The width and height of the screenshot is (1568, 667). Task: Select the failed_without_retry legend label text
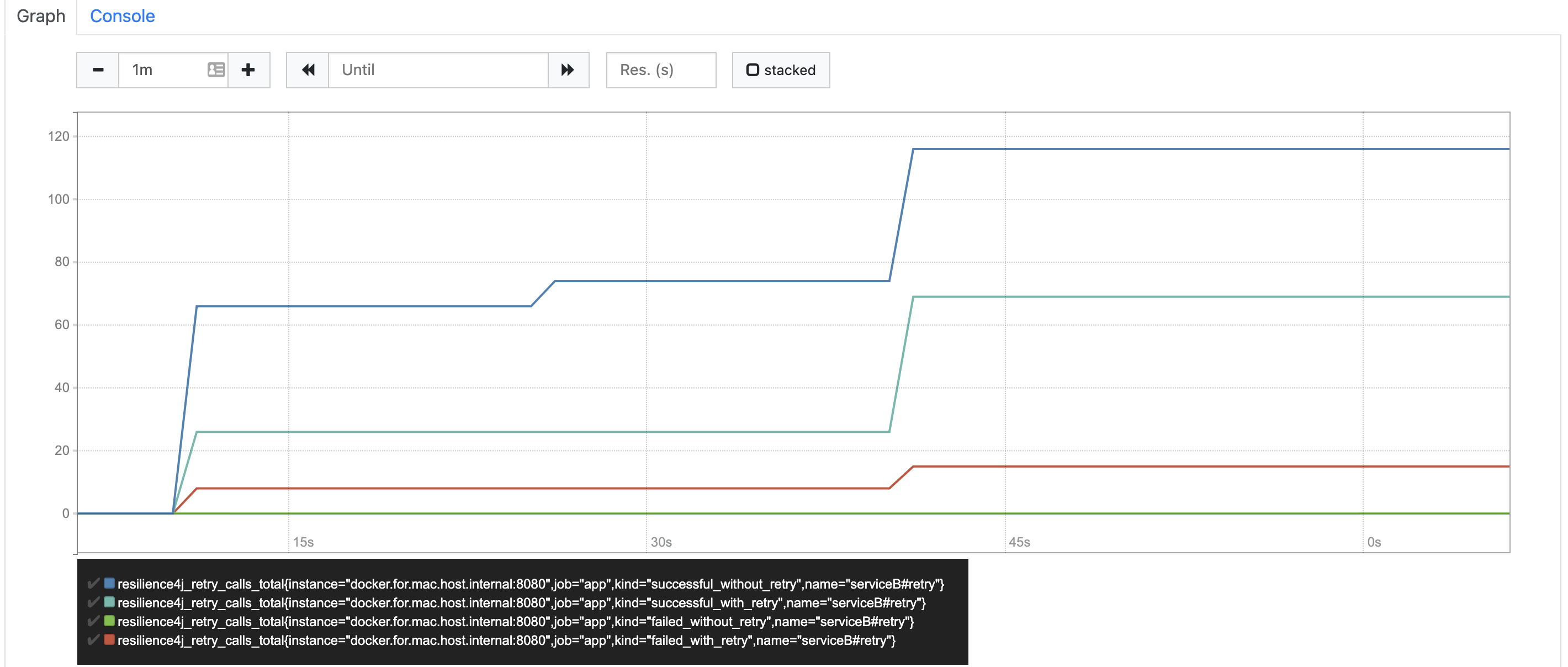516,621
